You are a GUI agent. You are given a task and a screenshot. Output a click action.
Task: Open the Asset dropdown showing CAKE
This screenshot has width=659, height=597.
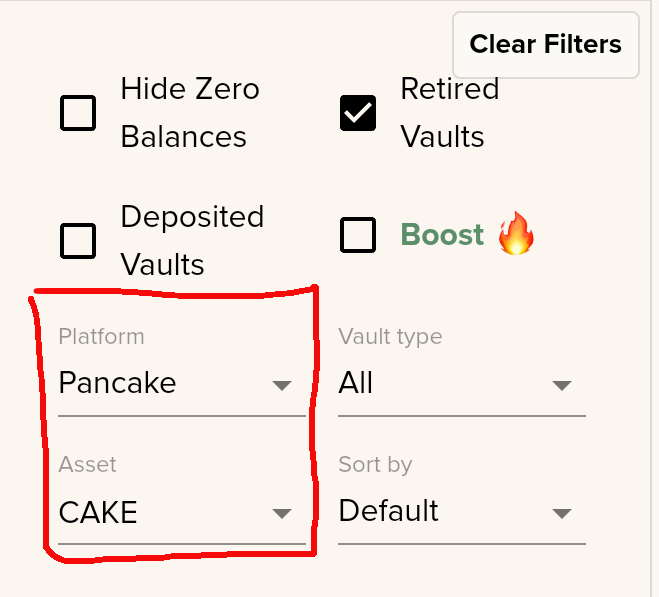[182, 512]
